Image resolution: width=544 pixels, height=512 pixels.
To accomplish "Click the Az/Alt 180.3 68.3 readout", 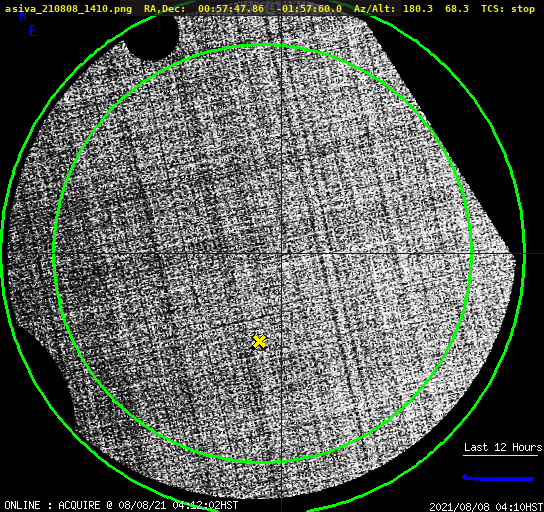I will point(411,9).
